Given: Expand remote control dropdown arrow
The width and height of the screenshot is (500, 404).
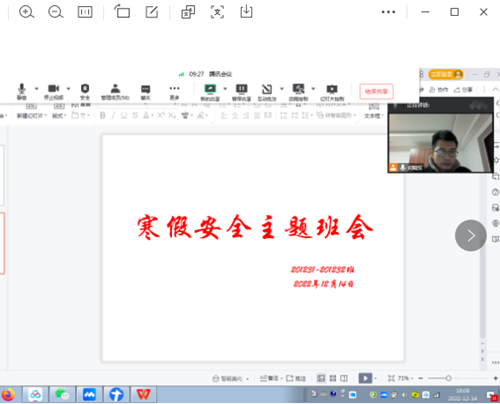Looking at the screenshot, I should point(313,89).
